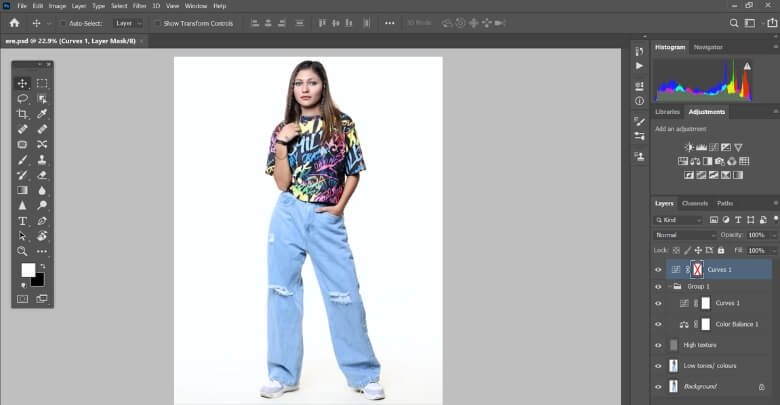780x405 pixels.
Task: Select the Dodge tool
Action: point(42,205)
